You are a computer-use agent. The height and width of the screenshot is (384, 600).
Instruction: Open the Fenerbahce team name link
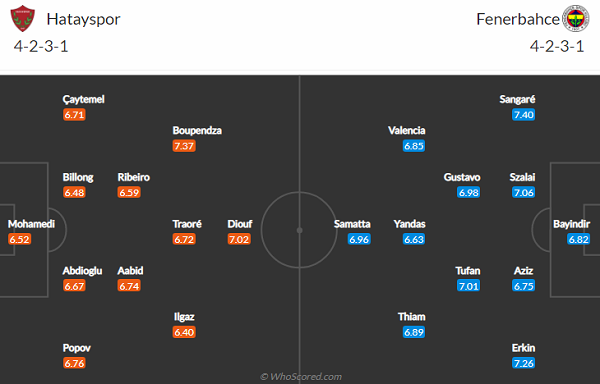click(518, 19)
